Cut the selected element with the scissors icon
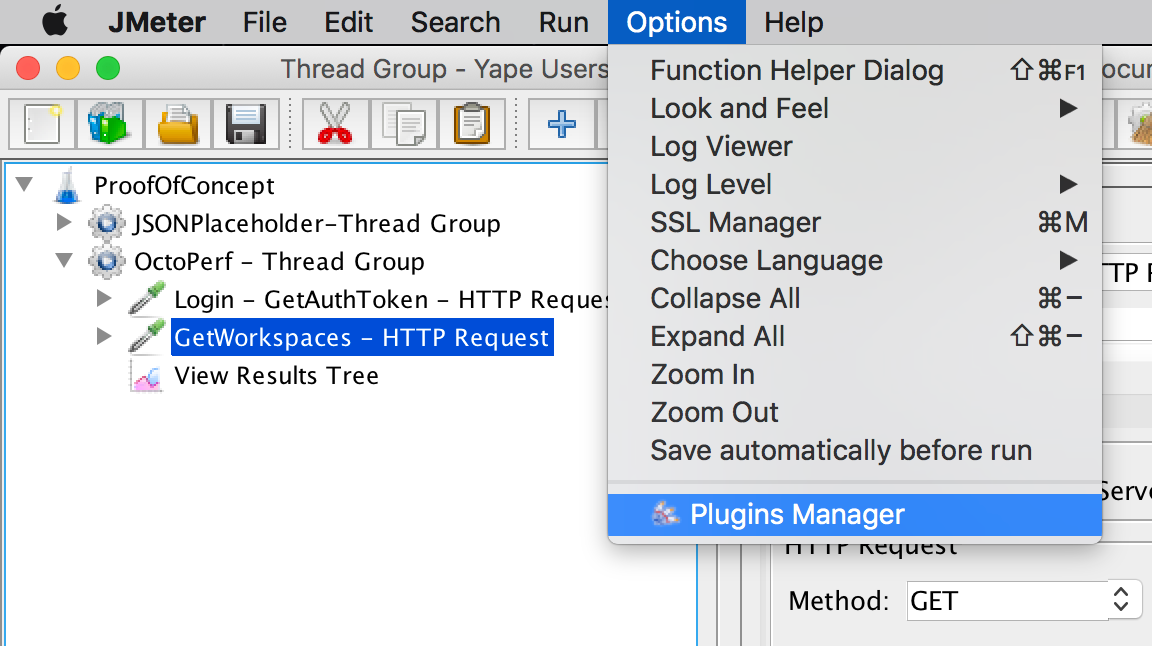The width and height of the screenshot is (1152, 646). [335, 124]
